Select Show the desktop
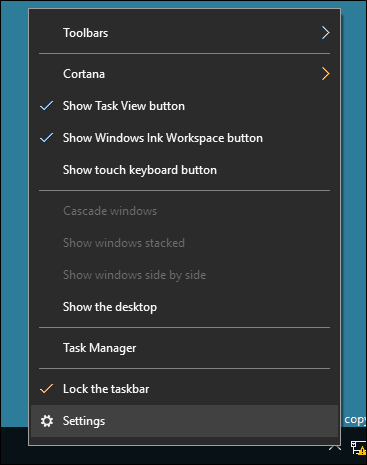367x465 pixels. pyautogui.click(x=184, y=307)
